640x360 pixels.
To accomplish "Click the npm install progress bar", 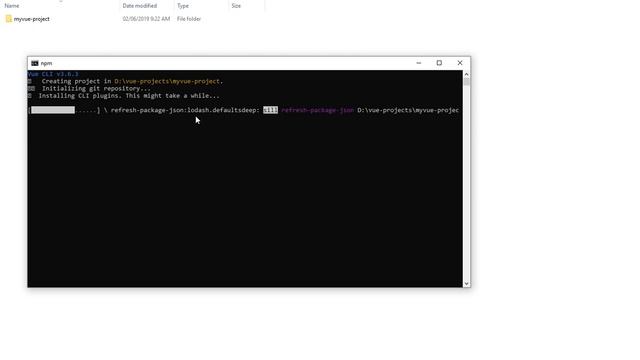I will 64,110.
